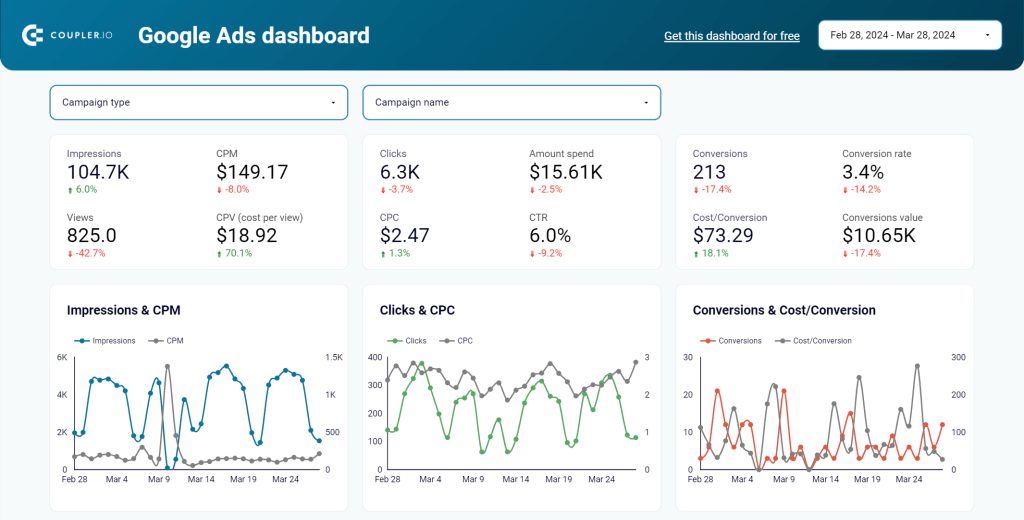Click the green 6.0% Impressions change indicator

[82, 189]
